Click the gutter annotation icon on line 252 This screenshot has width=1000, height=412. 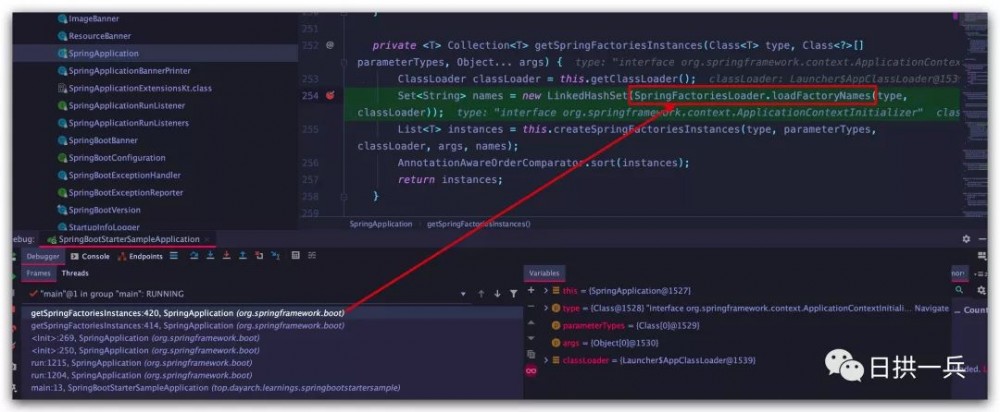pyautogui.click(x=330, y=45)
